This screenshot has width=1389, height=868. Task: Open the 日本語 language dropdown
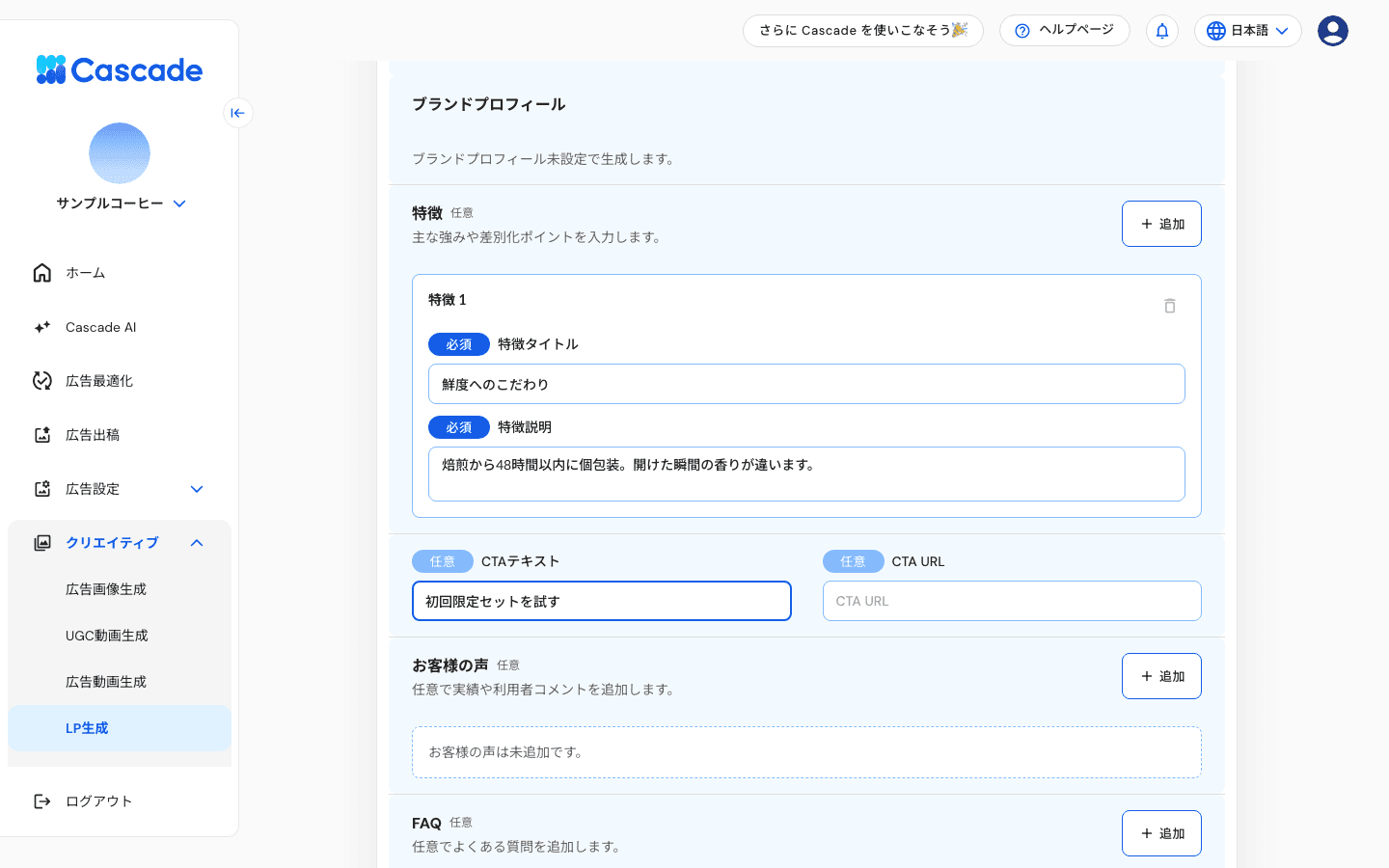click(x=1248, y=31)
